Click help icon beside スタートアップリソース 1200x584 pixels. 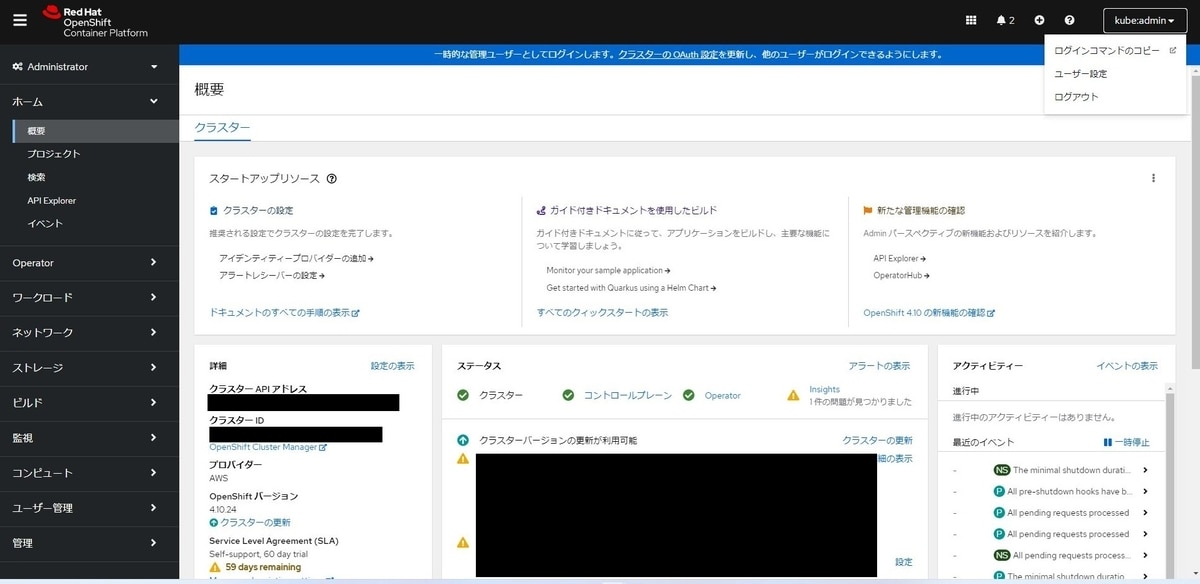pyautogui.click(x=331, y=179)
